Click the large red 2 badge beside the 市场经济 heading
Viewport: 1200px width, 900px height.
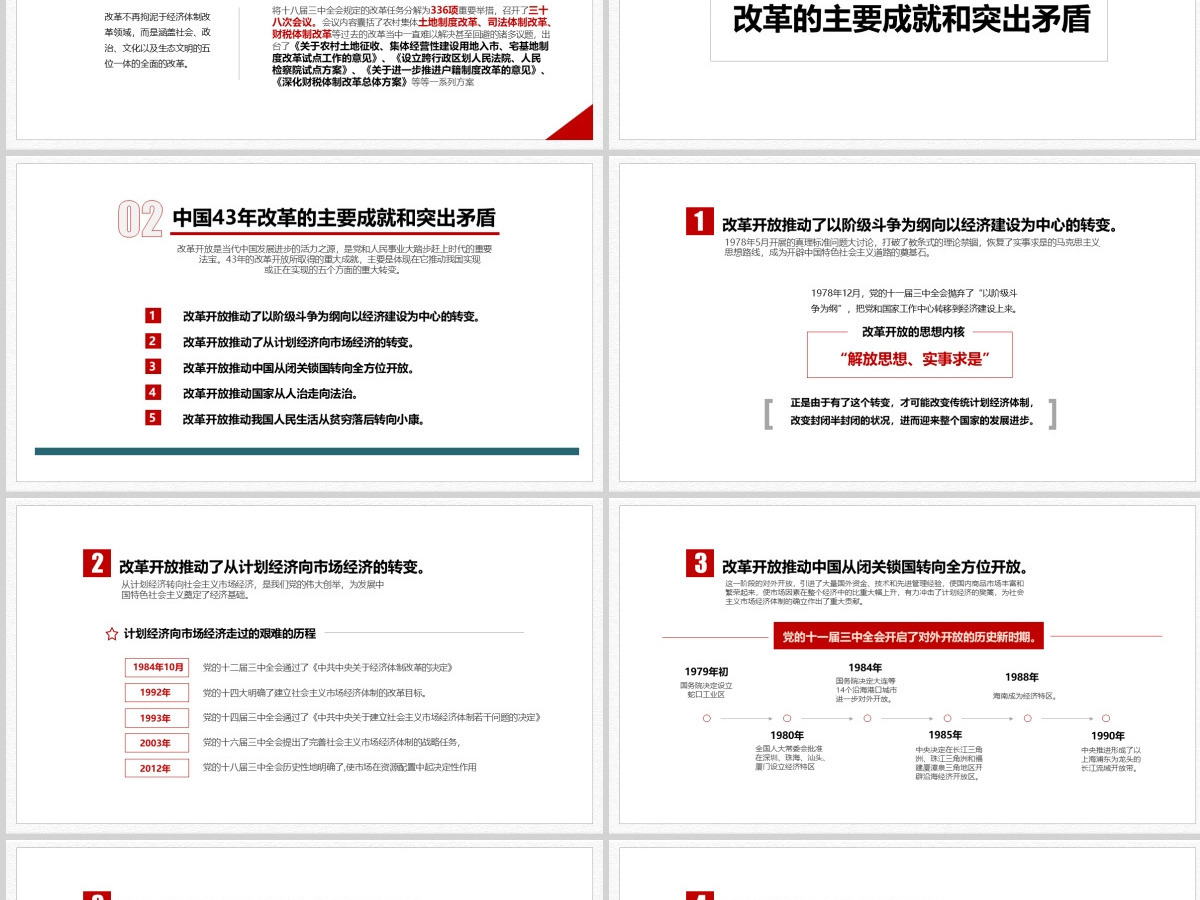point(97,563)
